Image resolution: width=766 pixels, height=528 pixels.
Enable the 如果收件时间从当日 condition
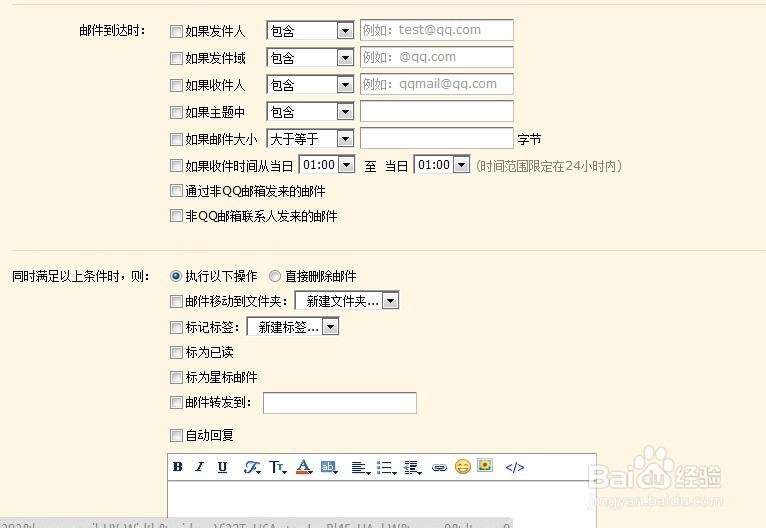176,166
